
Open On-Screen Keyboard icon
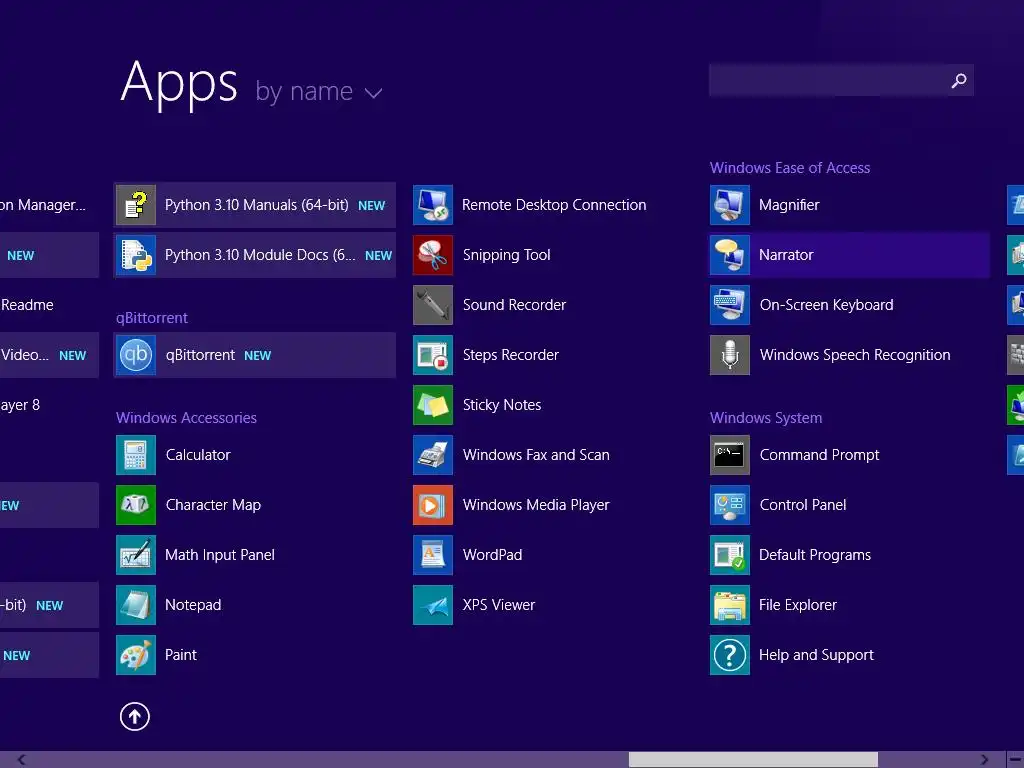click(730, 305)
